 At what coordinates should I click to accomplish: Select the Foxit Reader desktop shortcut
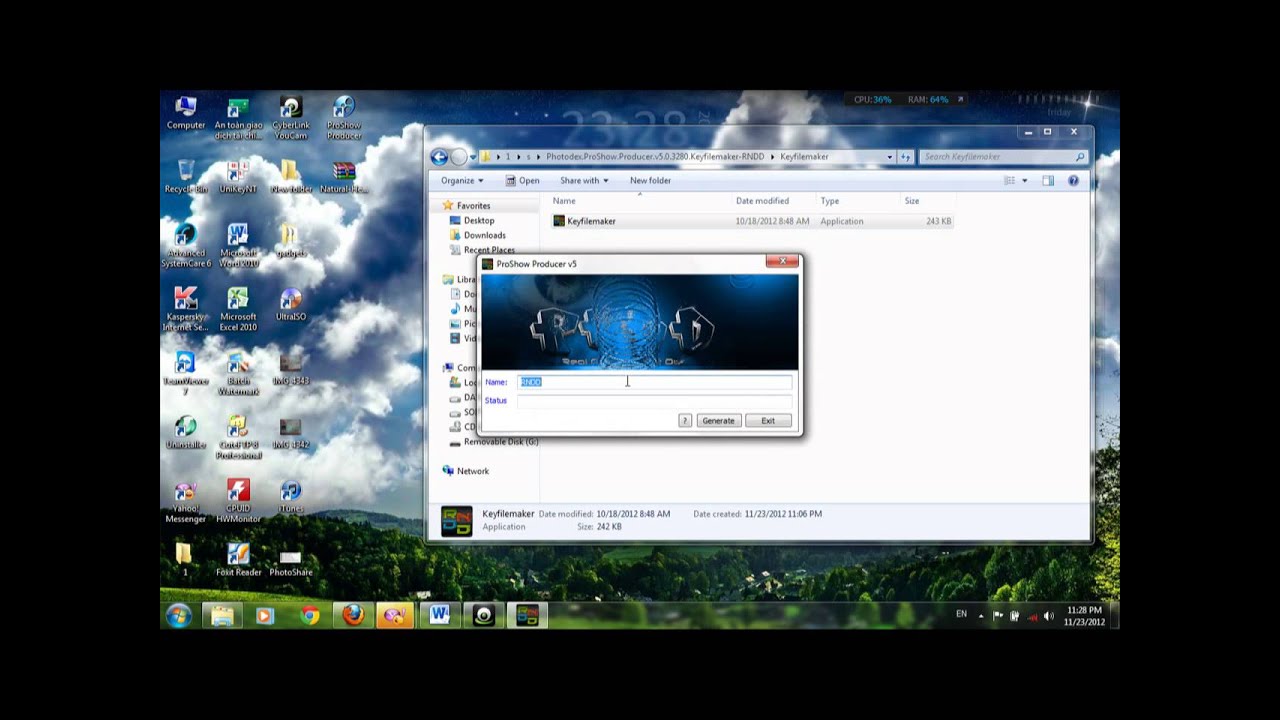pyautogui.click(x=238, y=561)
